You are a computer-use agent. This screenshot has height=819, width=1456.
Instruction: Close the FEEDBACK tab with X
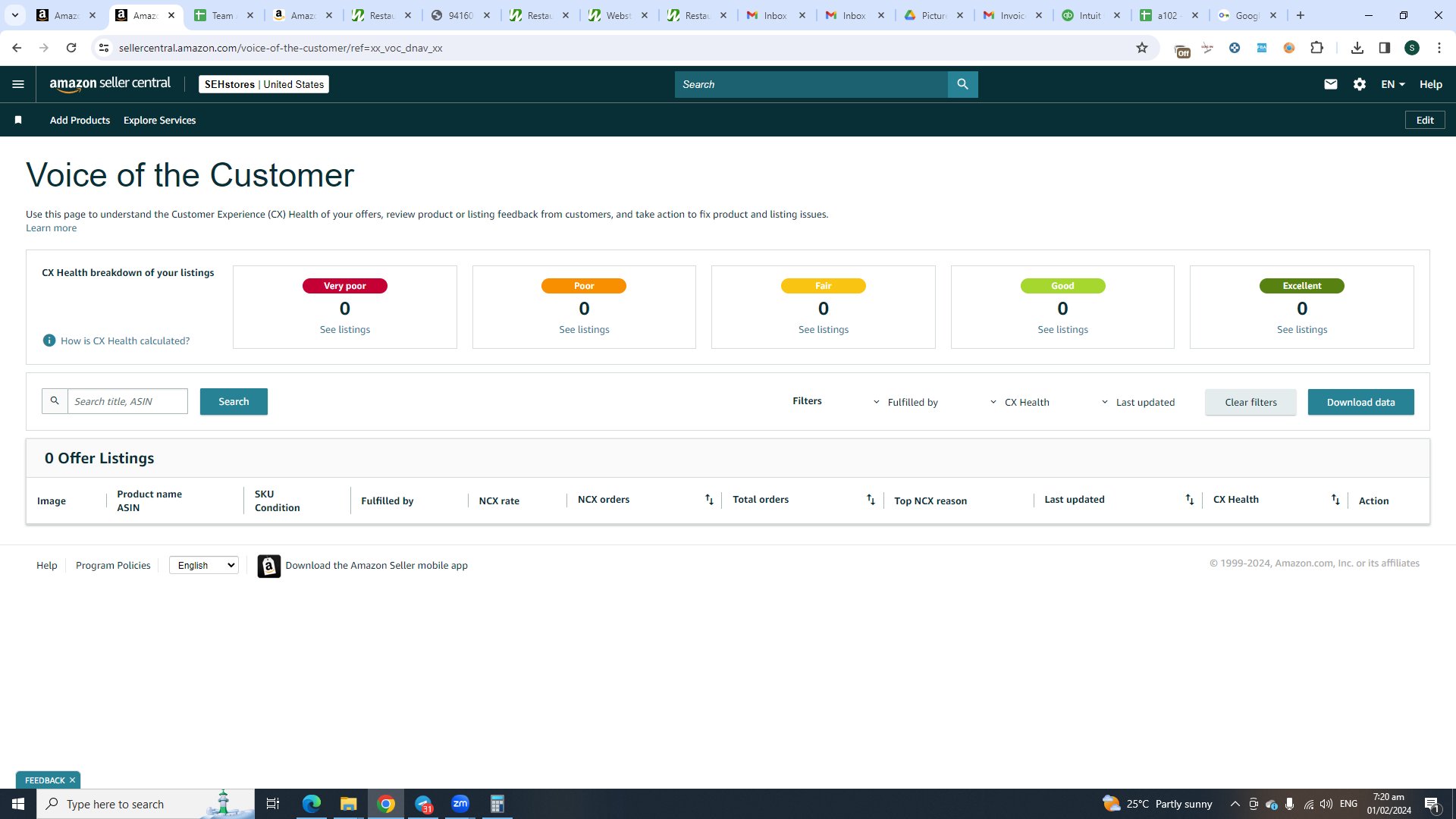click(72, 780)
